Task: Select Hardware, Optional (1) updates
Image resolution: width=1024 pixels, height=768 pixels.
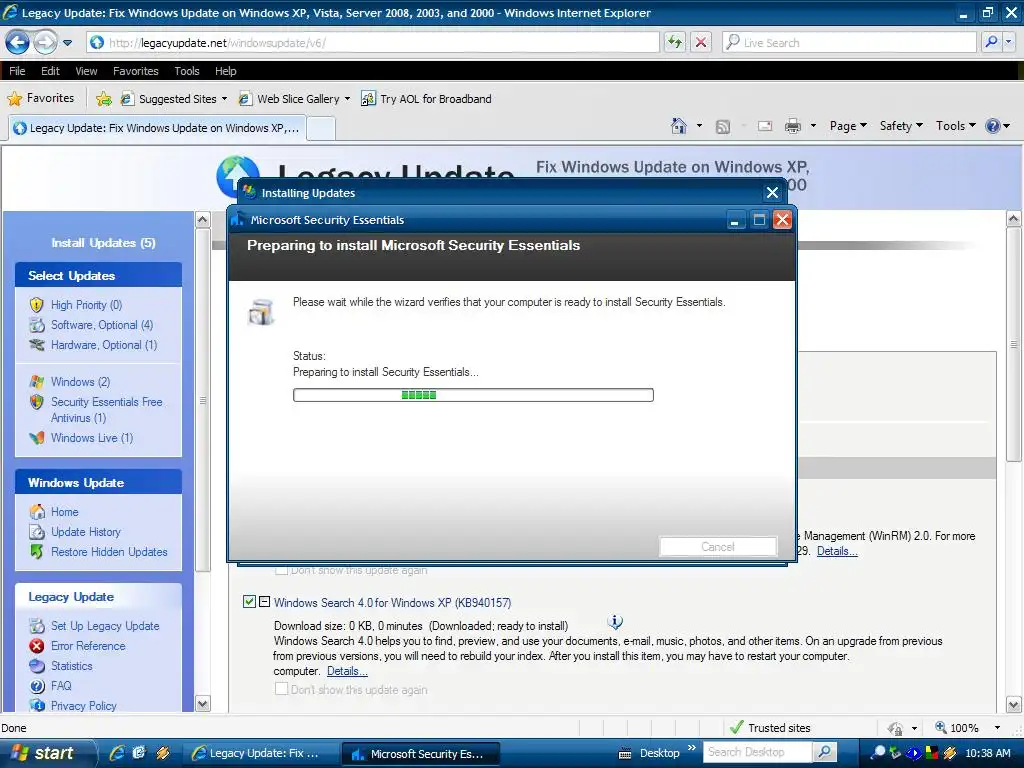Action: pos(104,345)
